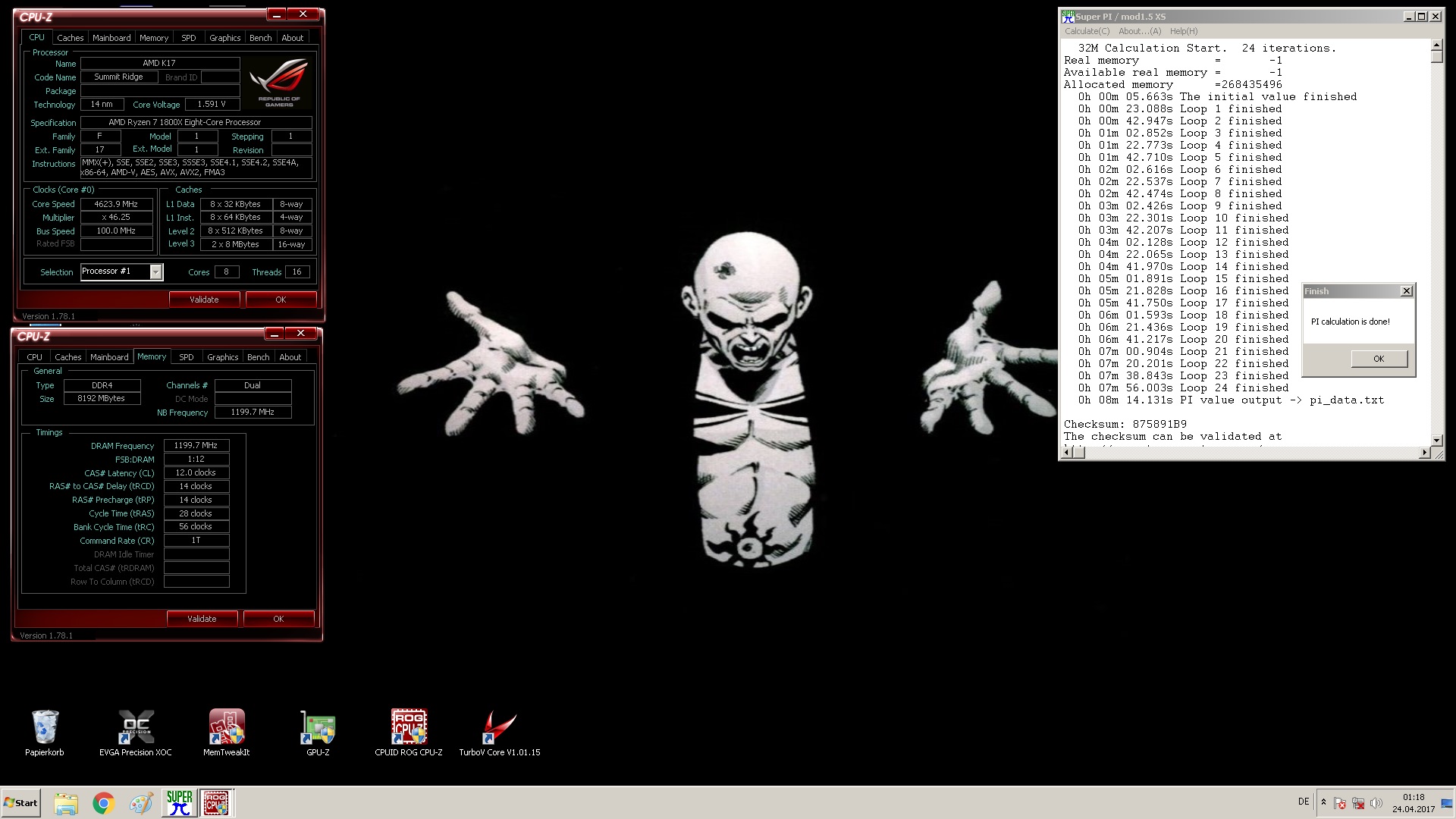Open Mainboard tab in upper CPU-Z window
This screenshot has width=1456, height=819.
[x=111, y=38]
